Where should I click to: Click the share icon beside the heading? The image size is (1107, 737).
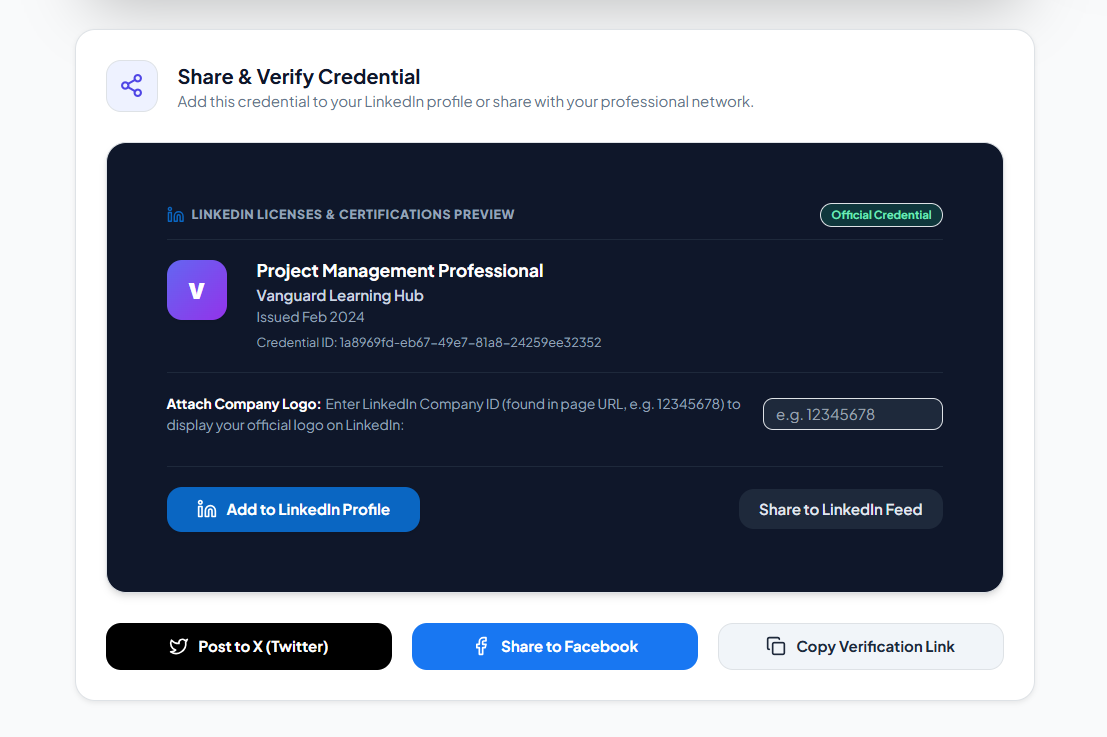(x=132, y=86)
